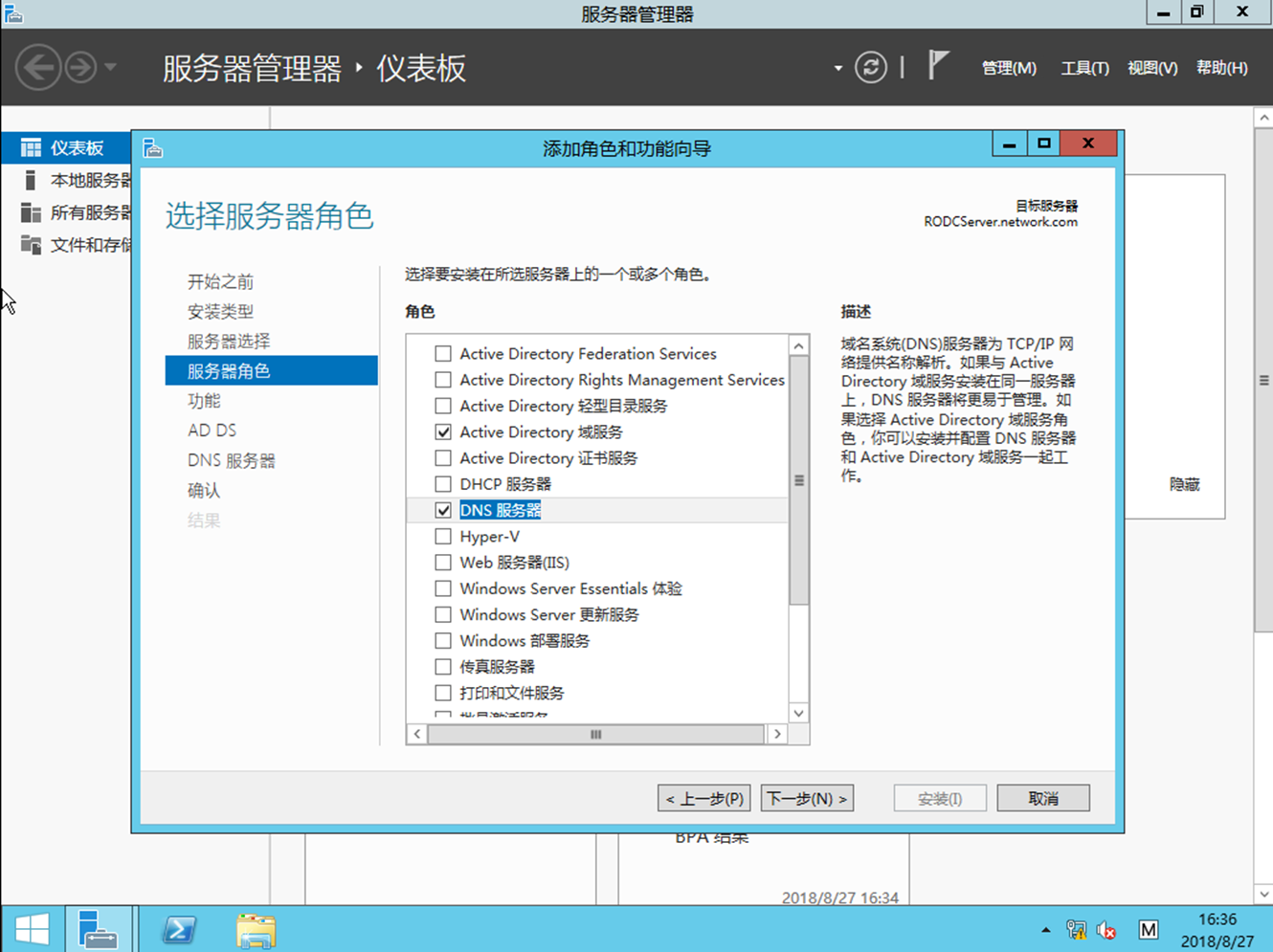Check 传真服务器 role
1273x952 pixels.
coord(443,667)
